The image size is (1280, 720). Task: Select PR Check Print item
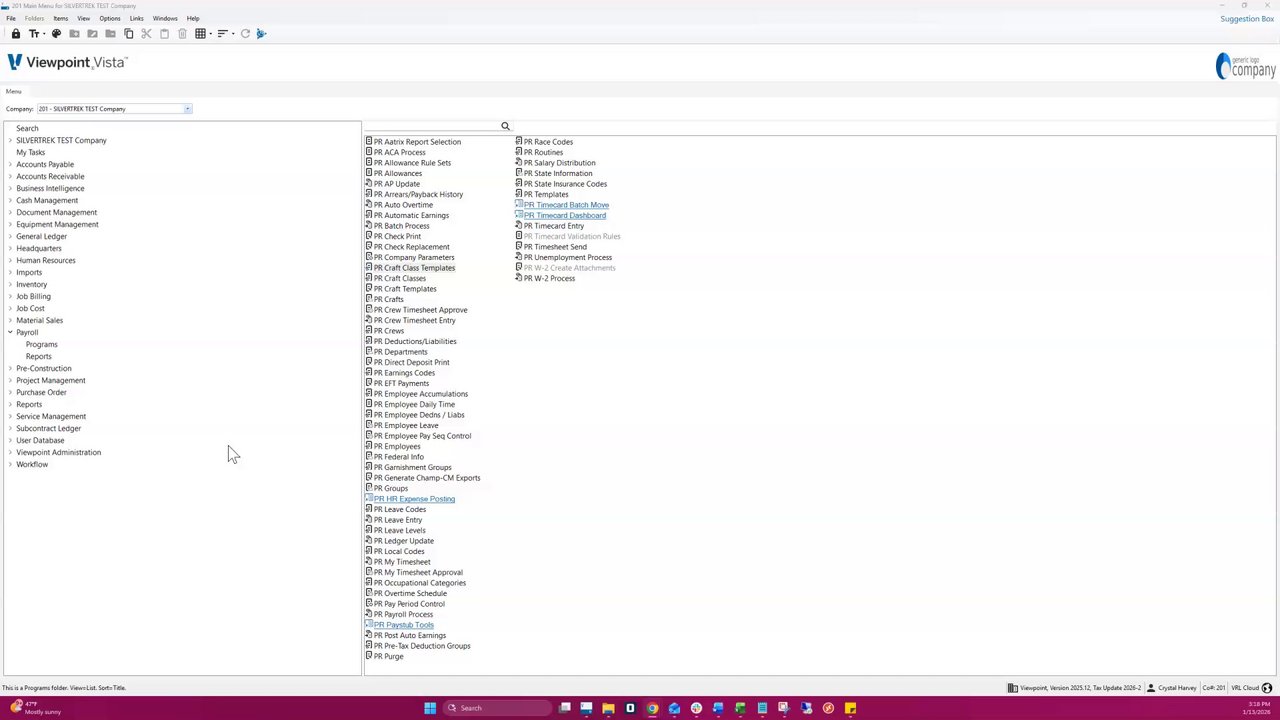397,236
